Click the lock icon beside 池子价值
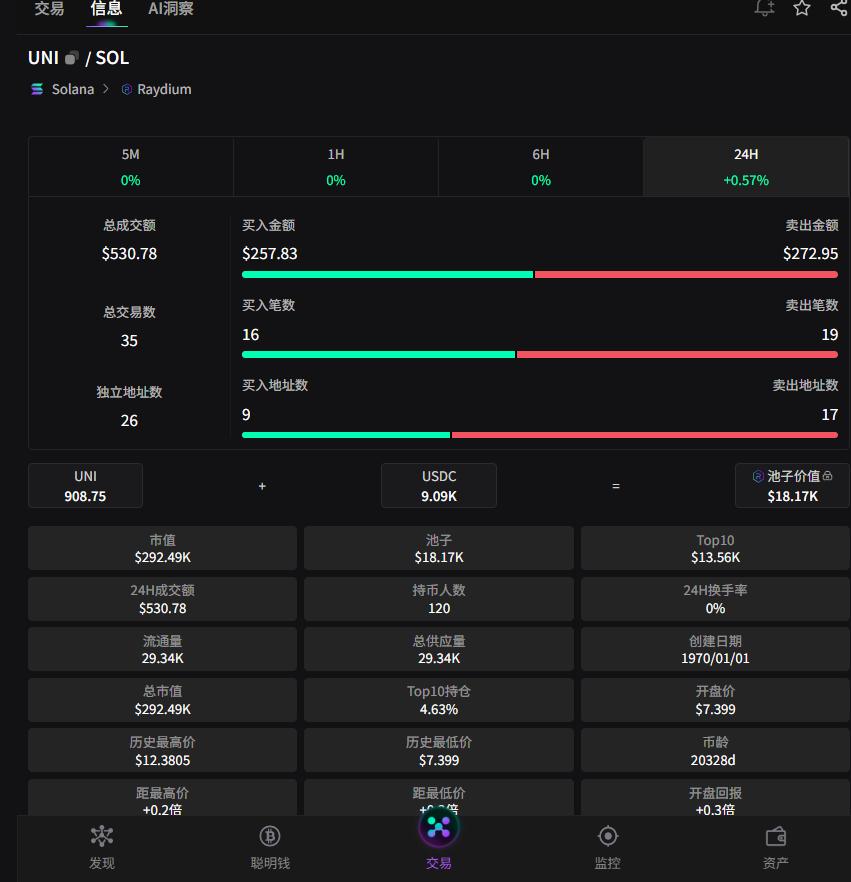 click(x=828, y=477)
